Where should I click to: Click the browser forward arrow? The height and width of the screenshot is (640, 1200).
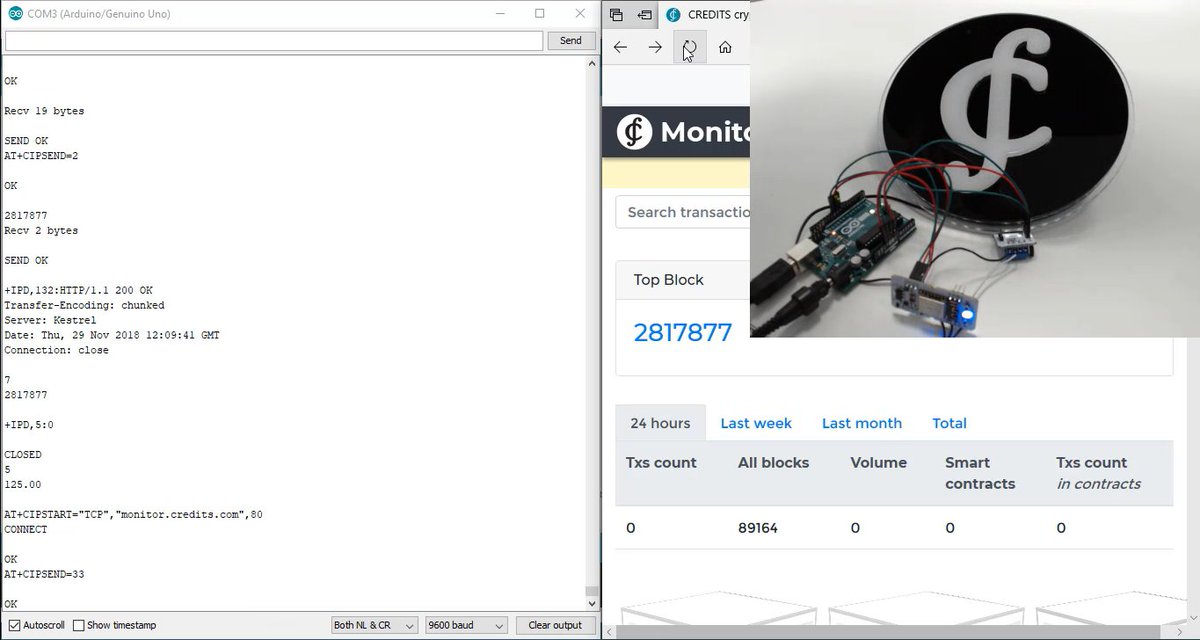(x=655, y=47)
